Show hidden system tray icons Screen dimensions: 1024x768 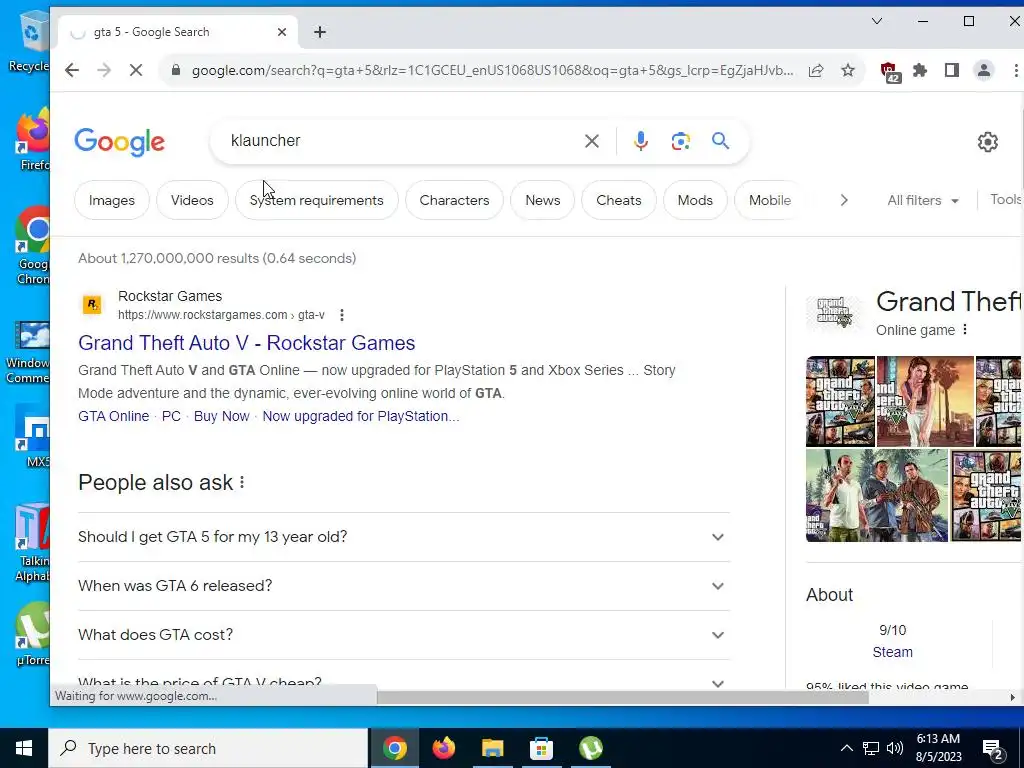846,748
